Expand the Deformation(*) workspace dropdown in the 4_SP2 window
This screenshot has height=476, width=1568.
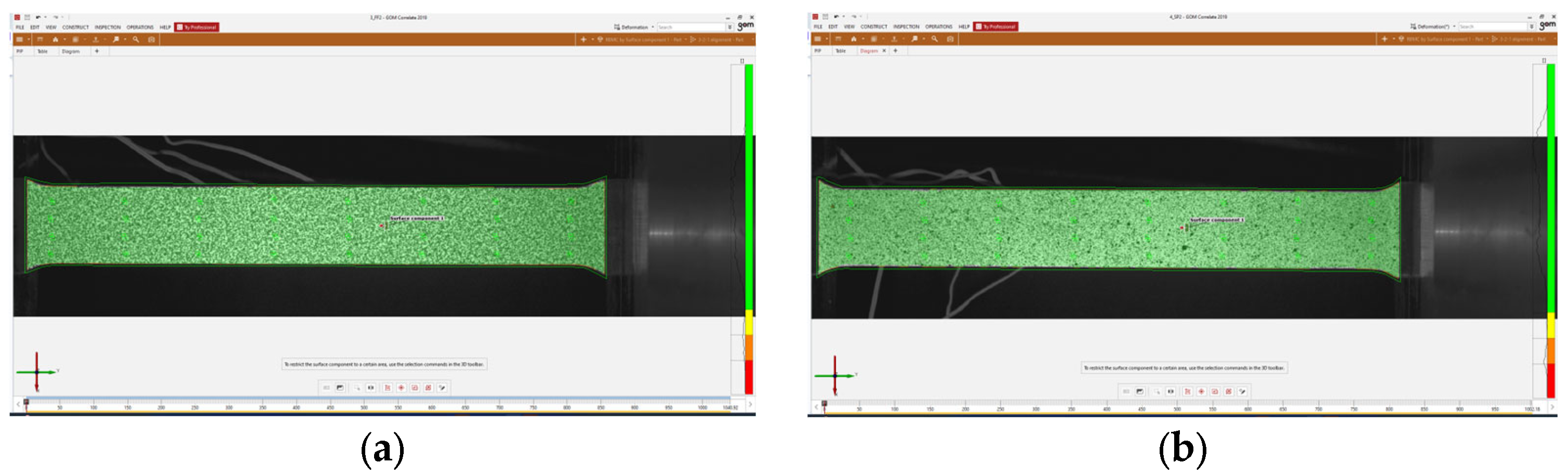coord(1454,27)
